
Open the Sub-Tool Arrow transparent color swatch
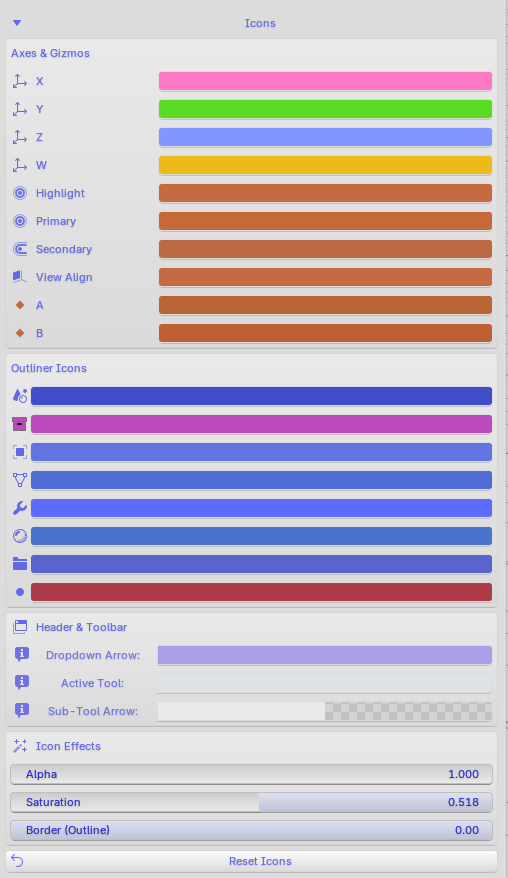[x=325, y=711]
